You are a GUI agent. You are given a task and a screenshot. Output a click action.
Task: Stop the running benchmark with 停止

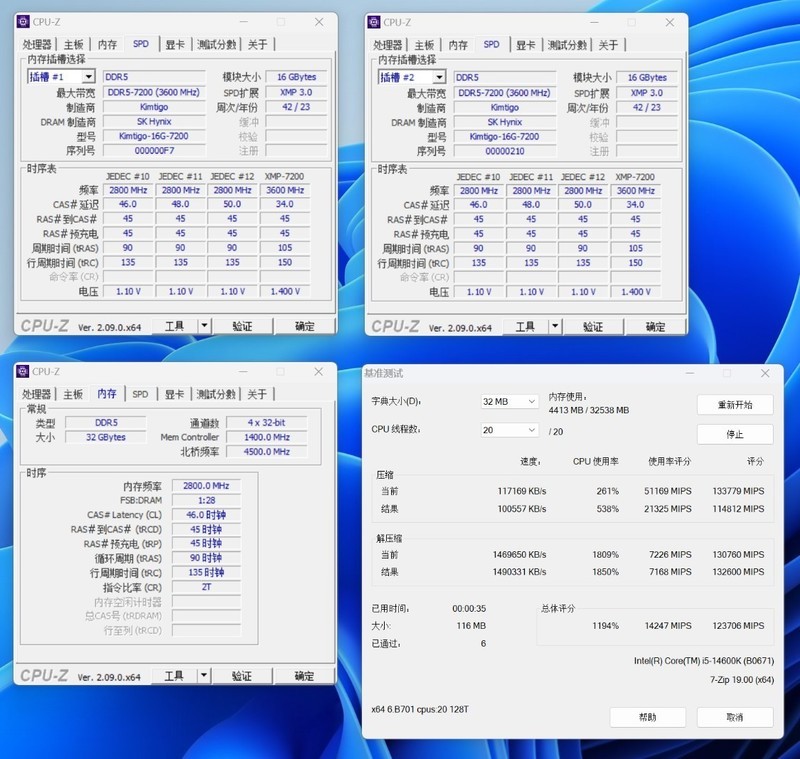(x=736, y=433)
